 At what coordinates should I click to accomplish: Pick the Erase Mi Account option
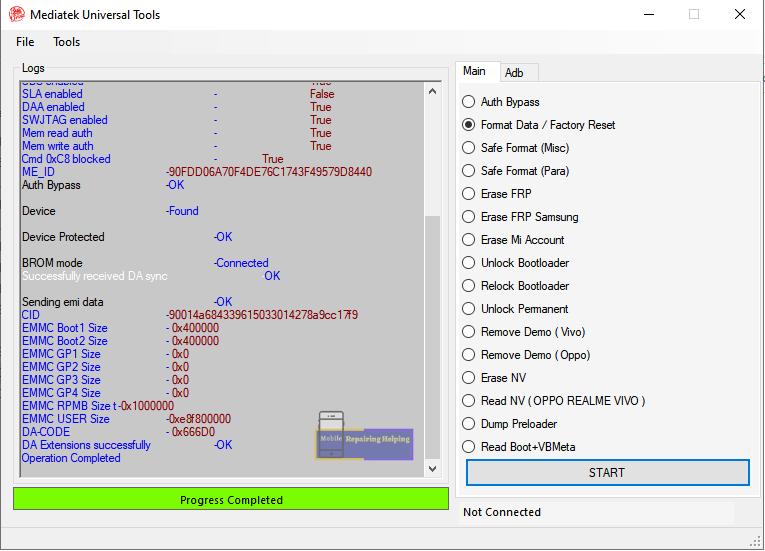(513, 240)
